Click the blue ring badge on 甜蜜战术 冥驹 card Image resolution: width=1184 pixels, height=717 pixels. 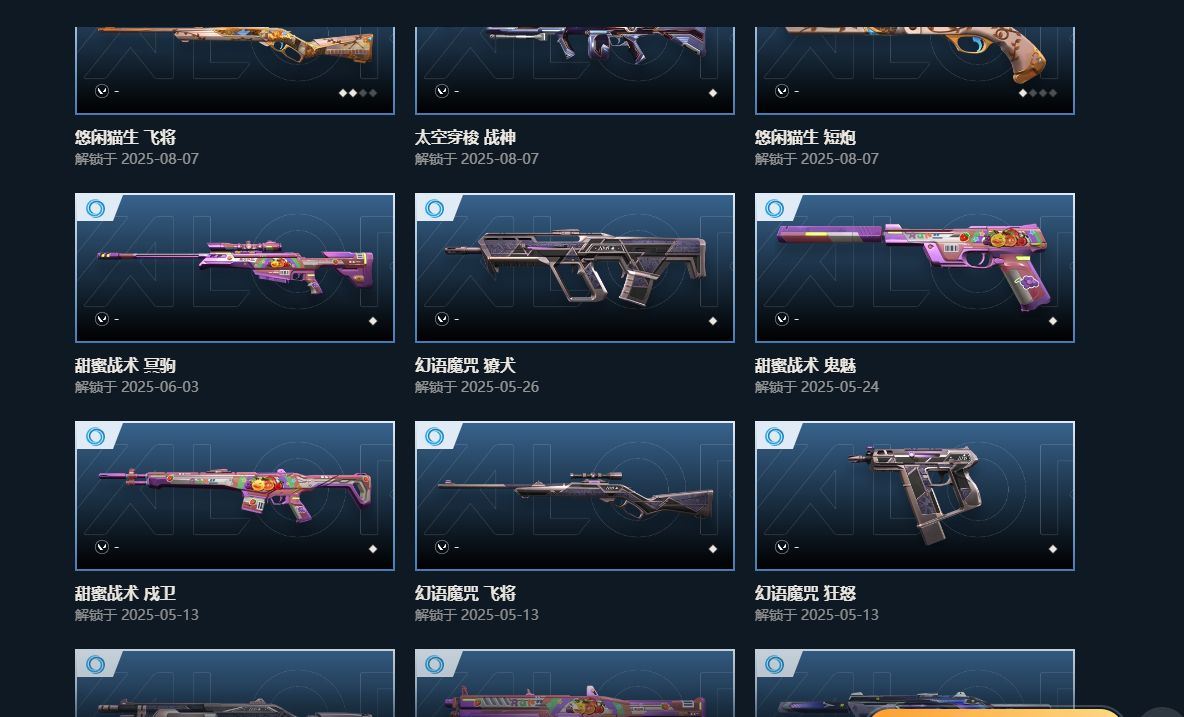[x=95, y=208]
